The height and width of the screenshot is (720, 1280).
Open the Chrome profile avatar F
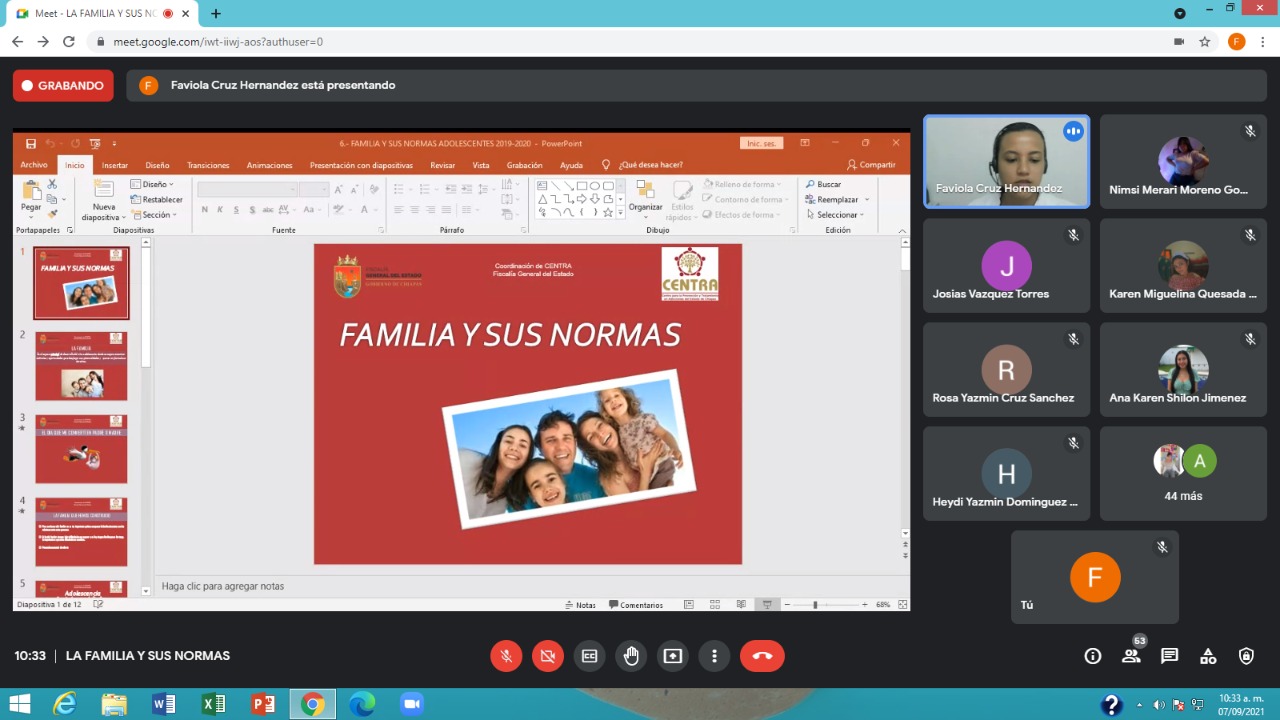tap(1236, 42)
